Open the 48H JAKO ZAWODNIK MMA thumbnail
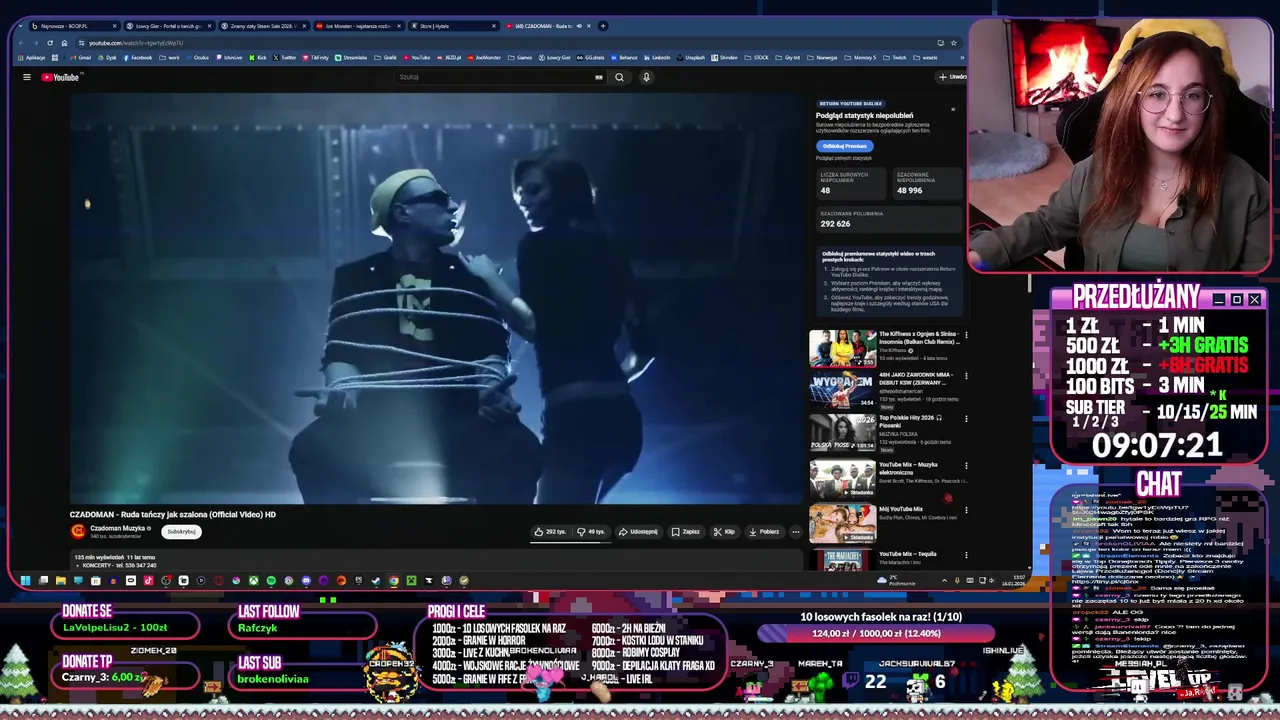This screenshot has height=720, width=1280. coord(842,392)
